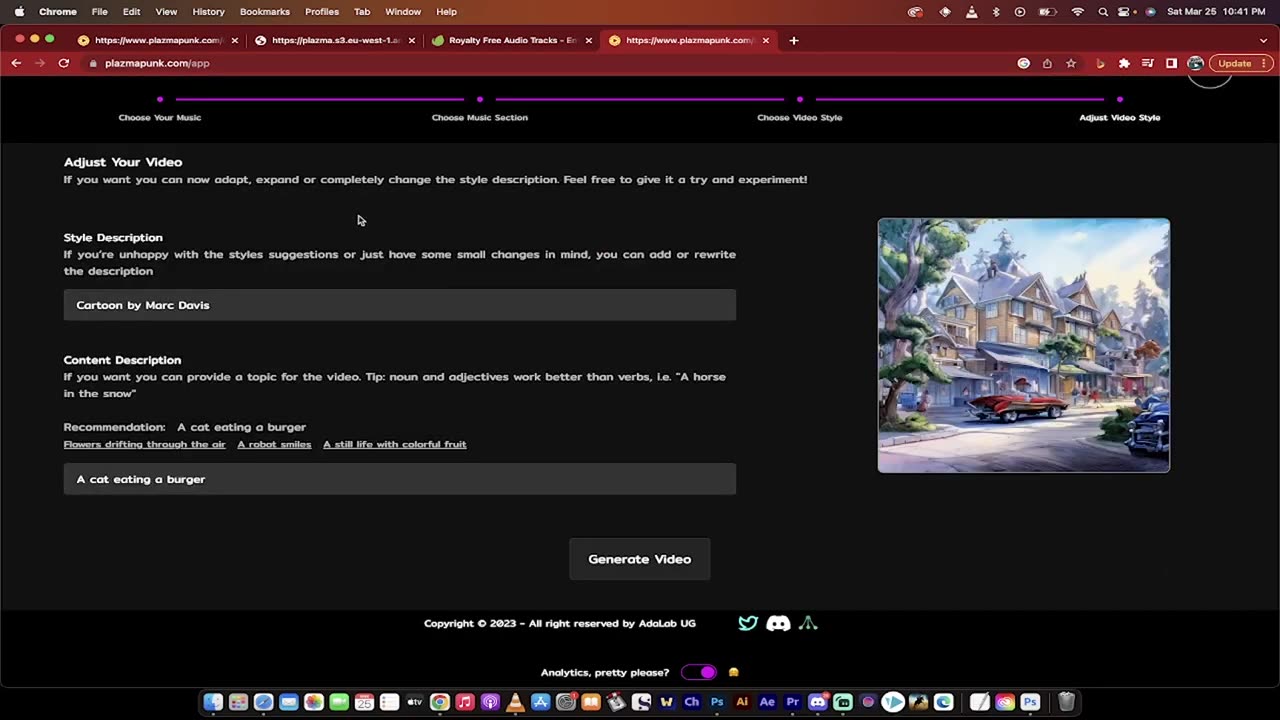This screenshot has width=1280, height=720.
Task: Click the reading list icon in the toolbar
Action: pyautogui.click(x=1148, y=63)
